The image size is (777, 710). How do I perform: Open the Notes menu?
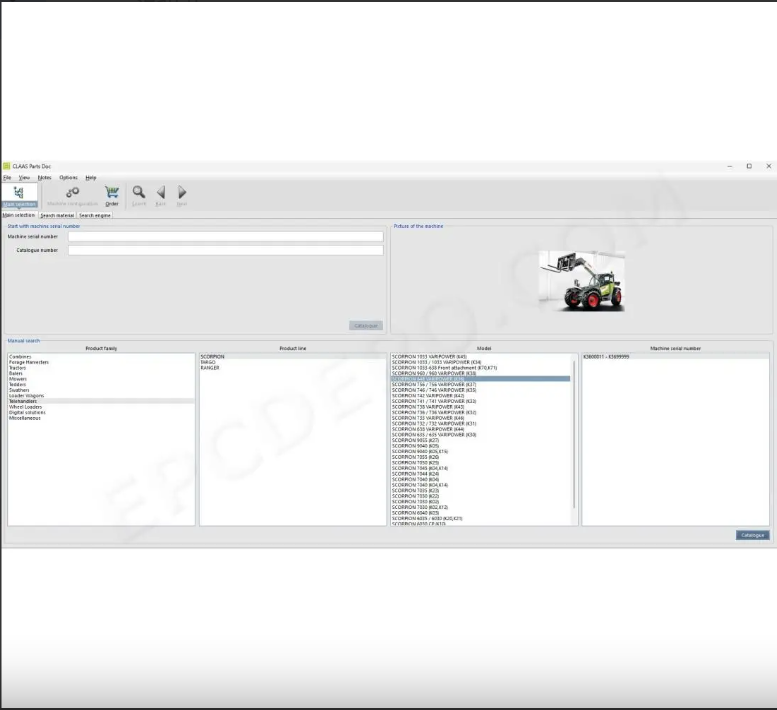(x=45, y=177)
